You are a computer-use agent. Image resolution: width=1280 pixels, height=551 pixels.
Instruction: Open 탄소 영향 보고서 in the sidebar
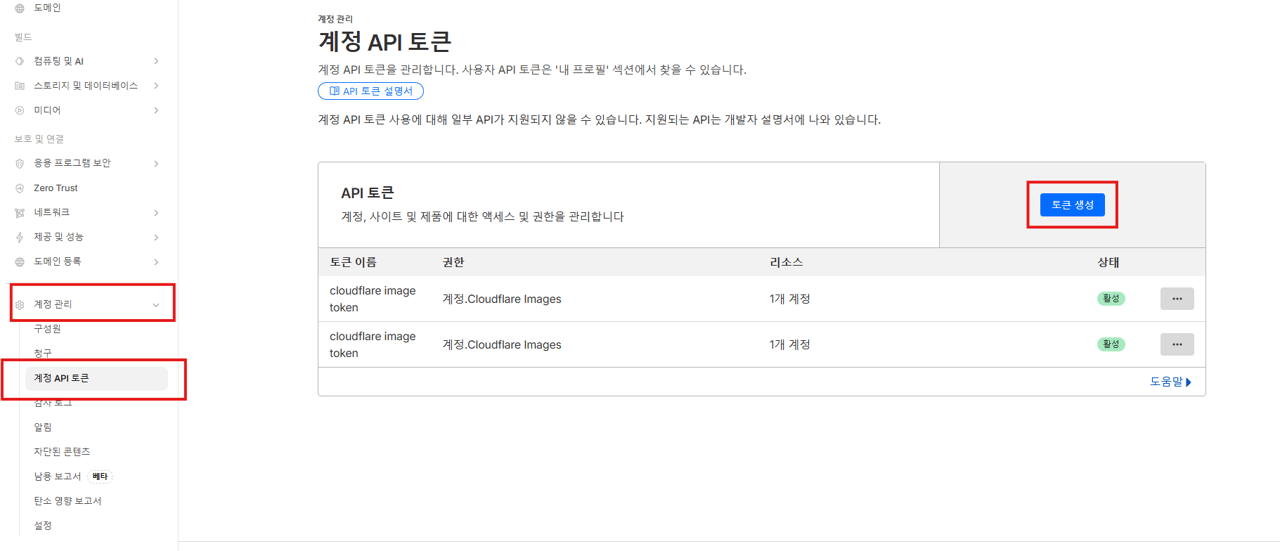tap(68, 501)
